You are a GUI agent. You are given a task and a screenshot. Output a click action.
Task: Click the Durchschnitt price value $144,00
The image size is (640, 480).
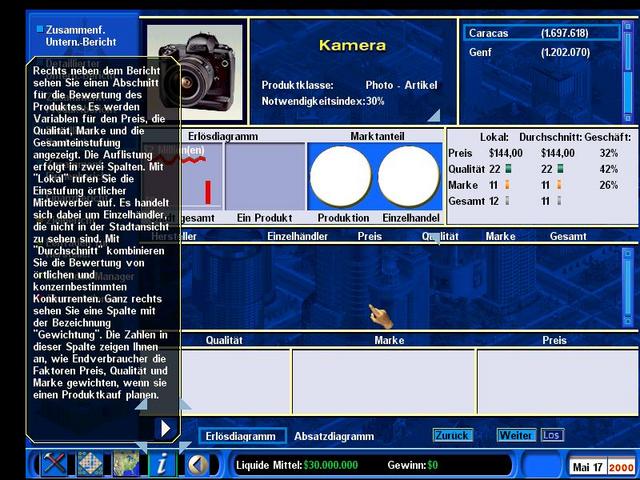point(558,153)
